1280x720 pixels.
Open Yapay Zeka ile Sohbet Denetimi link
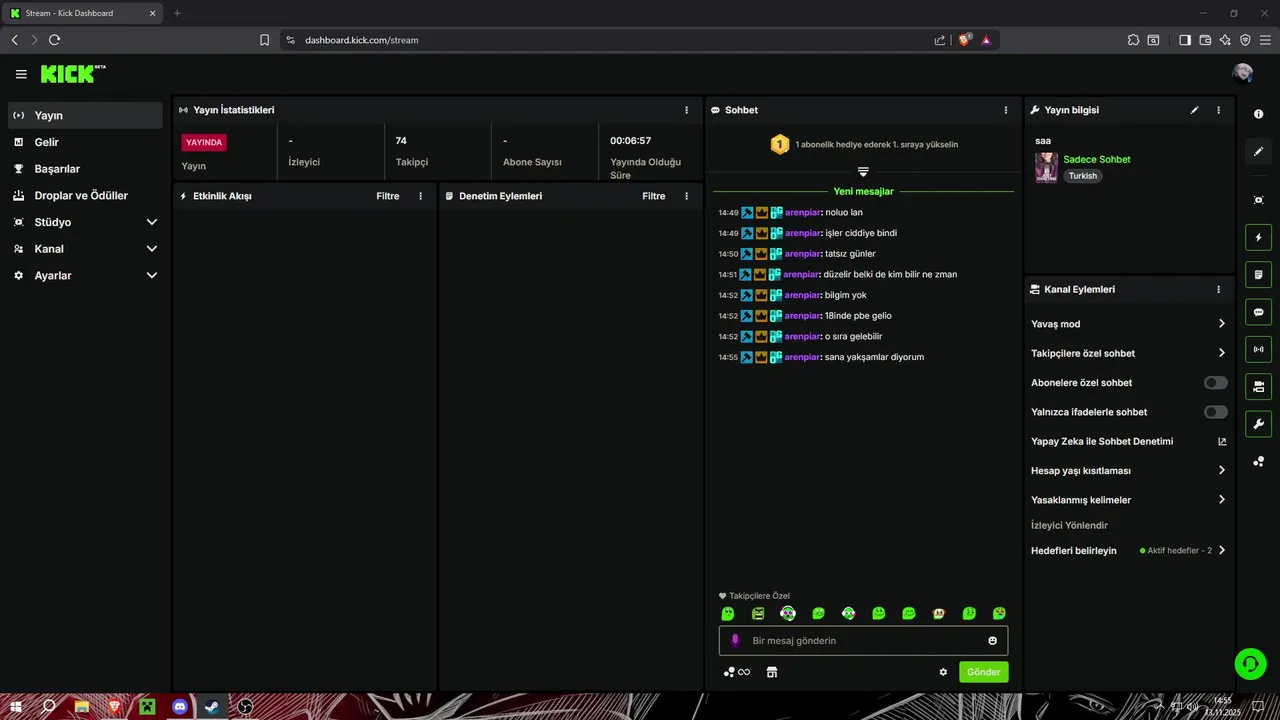point(1128,441)
